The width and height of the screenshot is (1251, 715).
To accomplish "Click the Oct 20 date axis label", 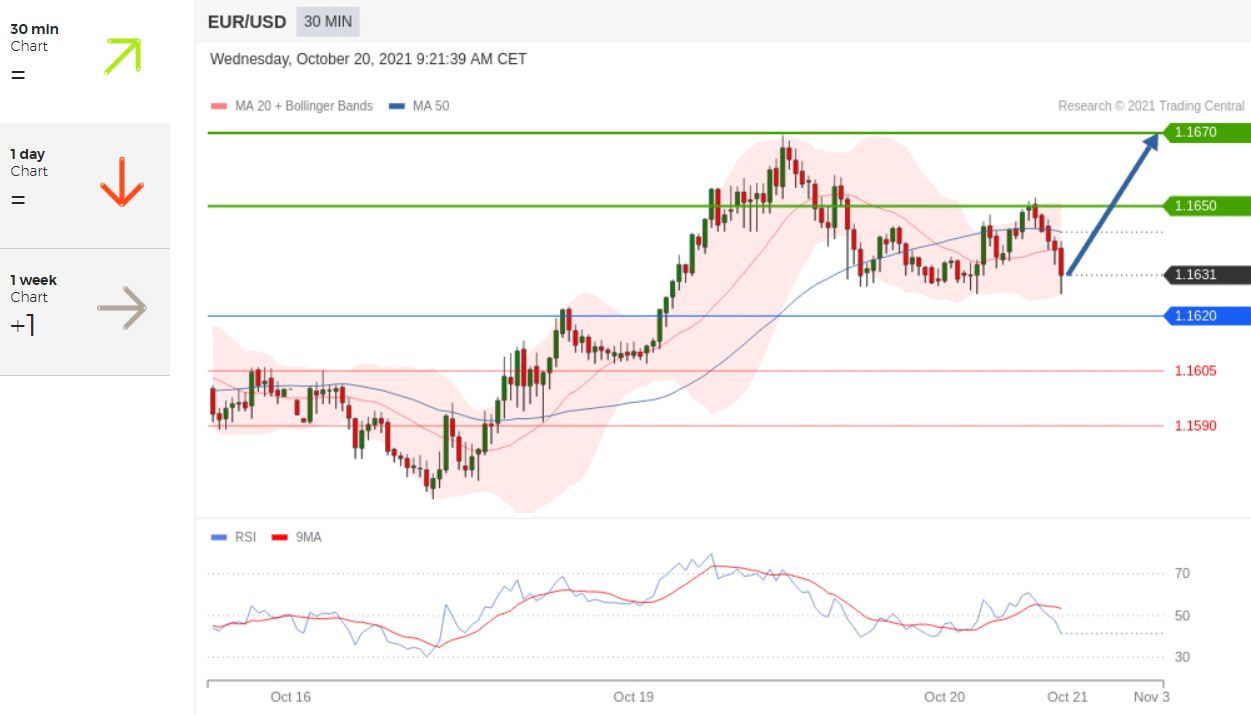I will 945,697.
